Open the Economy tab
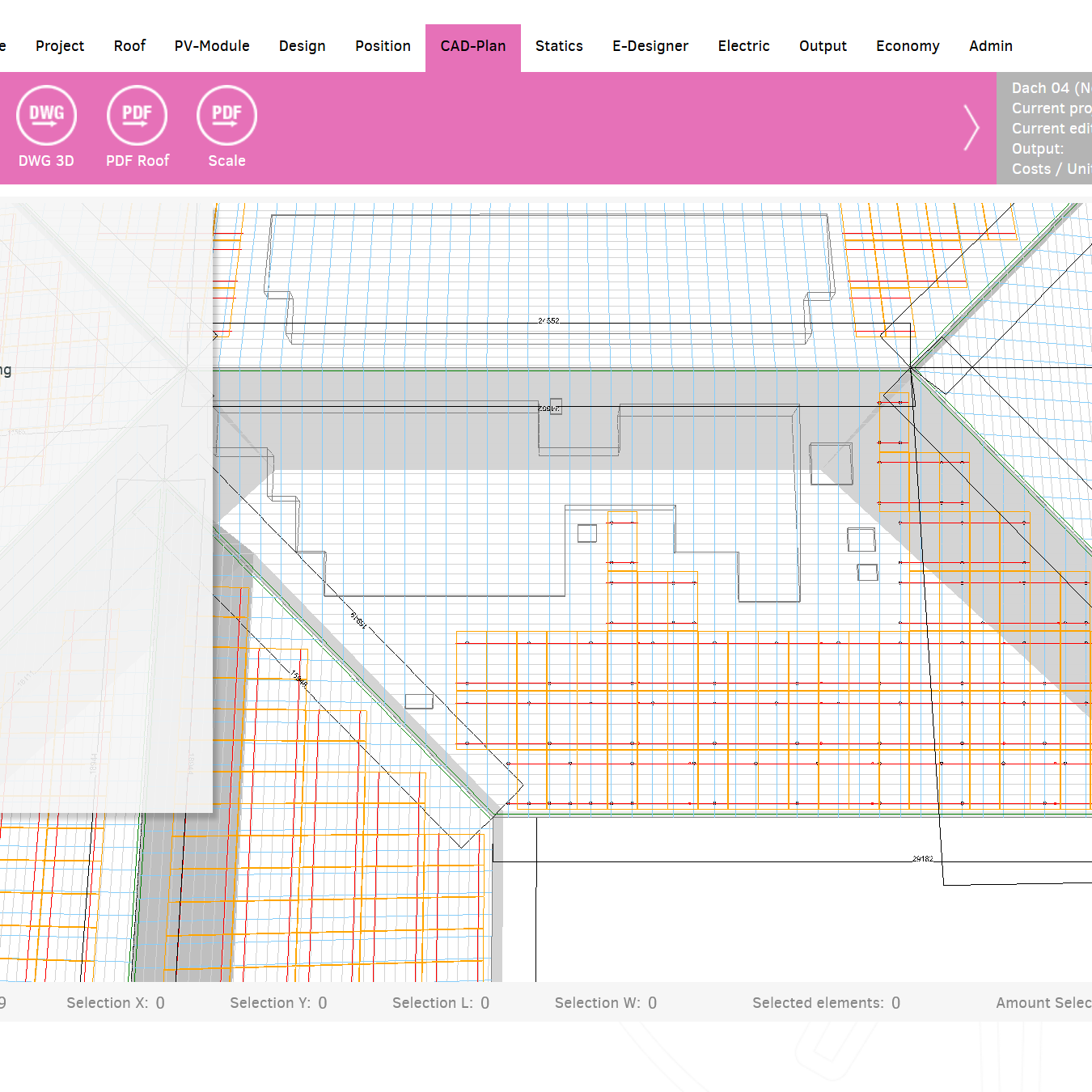The width and height of the screenshot is (1092, 1092). point(908,46)
